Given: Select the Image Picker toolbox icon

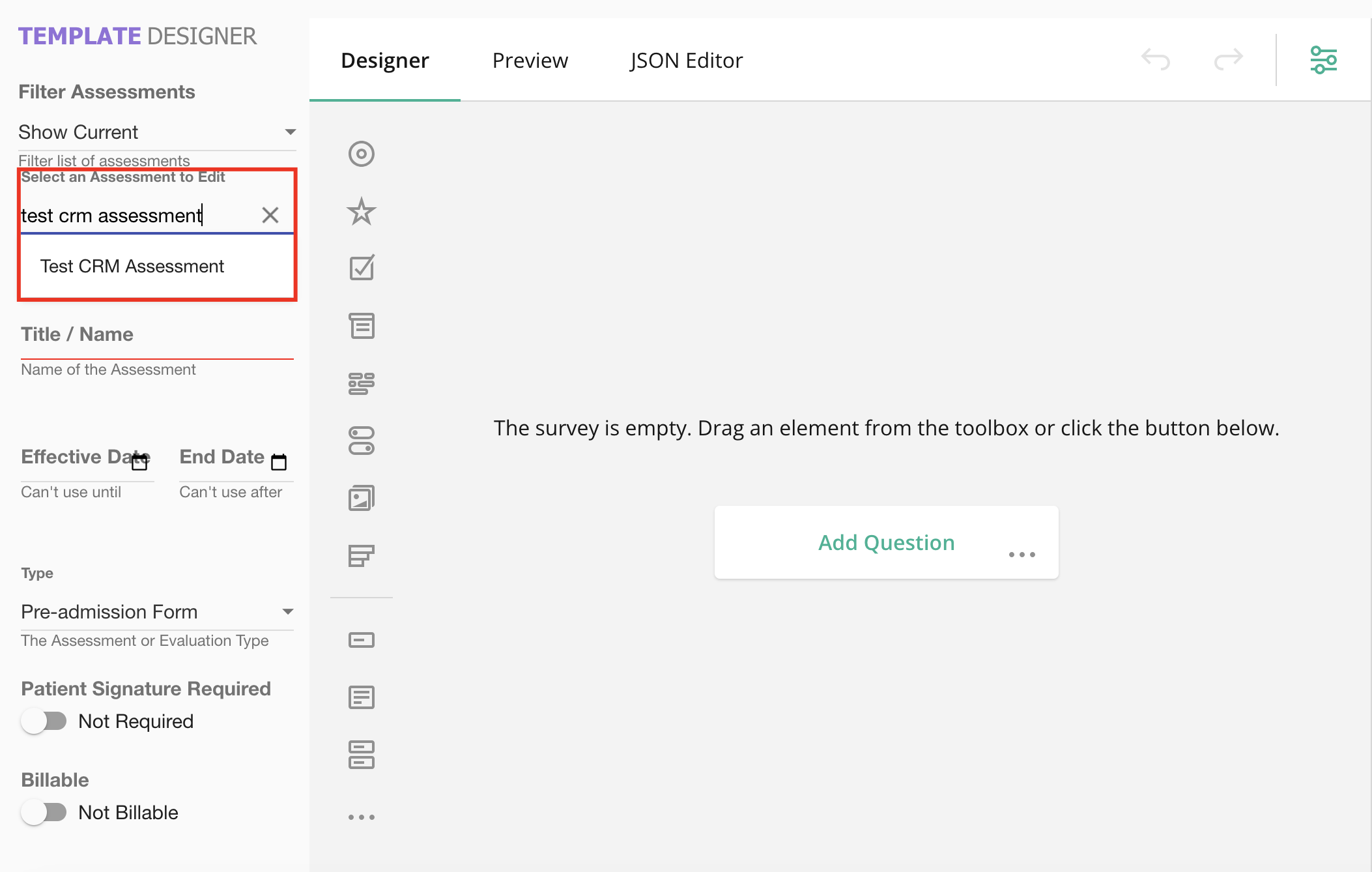Looking at the screenshot, I should pyautogui.click(x=361, y=499).
